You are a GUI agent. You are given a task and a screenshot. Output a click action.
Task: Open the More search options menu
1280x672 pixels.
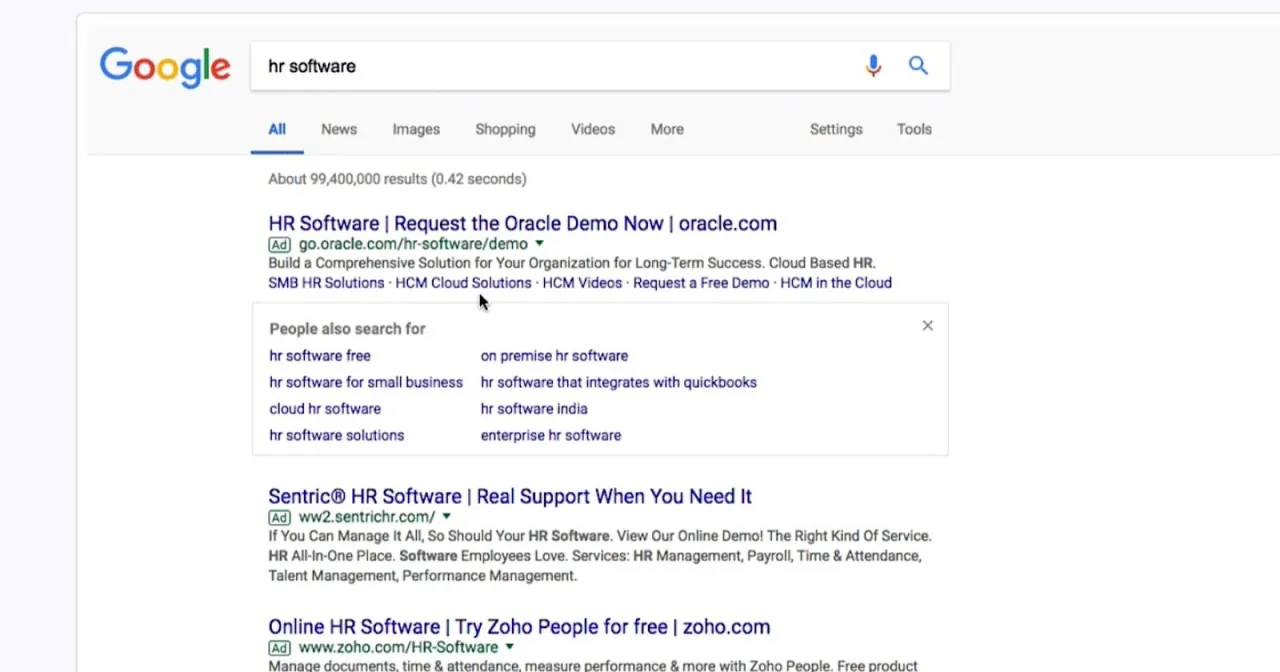click(x=667, y=129)
